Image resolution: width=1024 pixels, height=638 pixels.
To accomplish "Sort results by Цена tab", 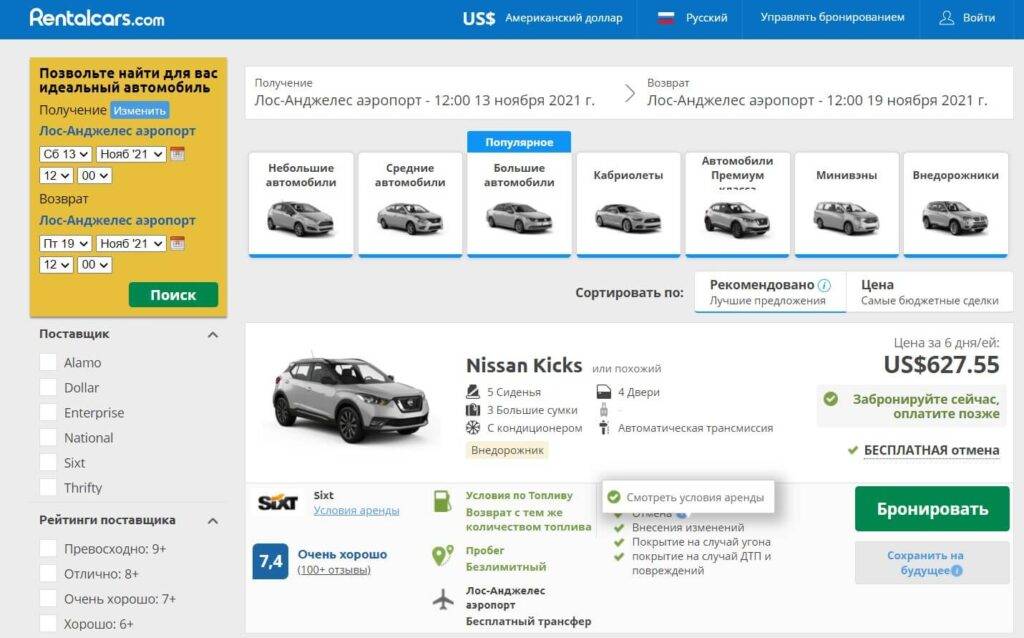I will click(x=929, y=292).
